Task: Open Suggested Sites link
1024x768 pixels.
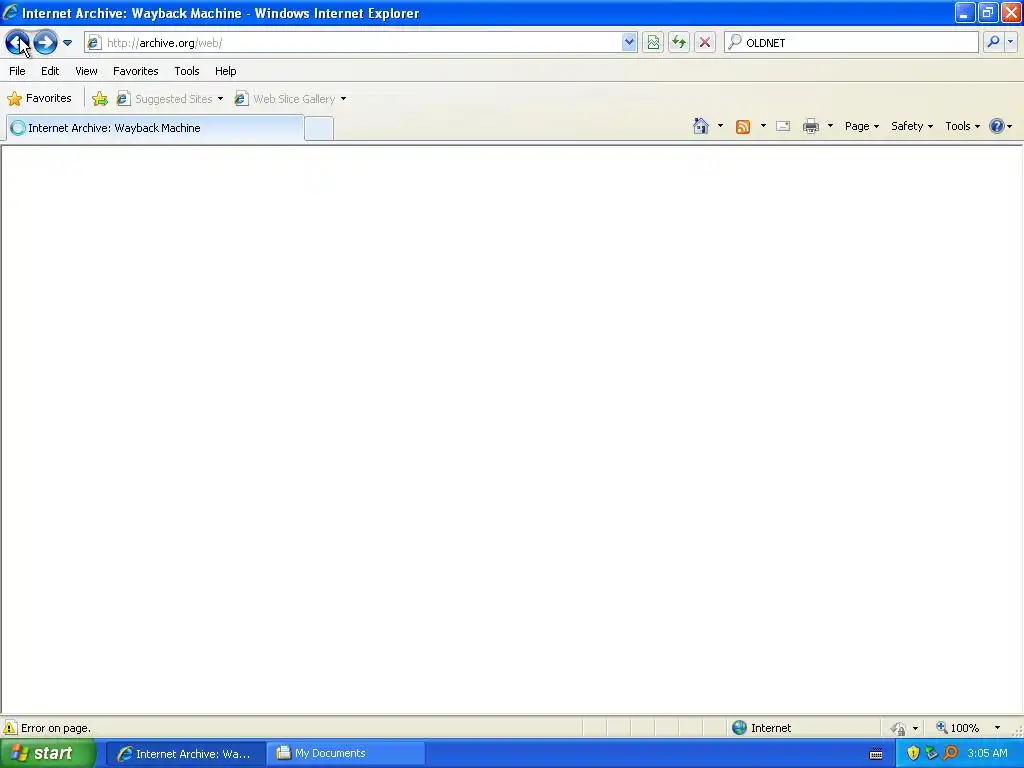Action: coord(166,99)
